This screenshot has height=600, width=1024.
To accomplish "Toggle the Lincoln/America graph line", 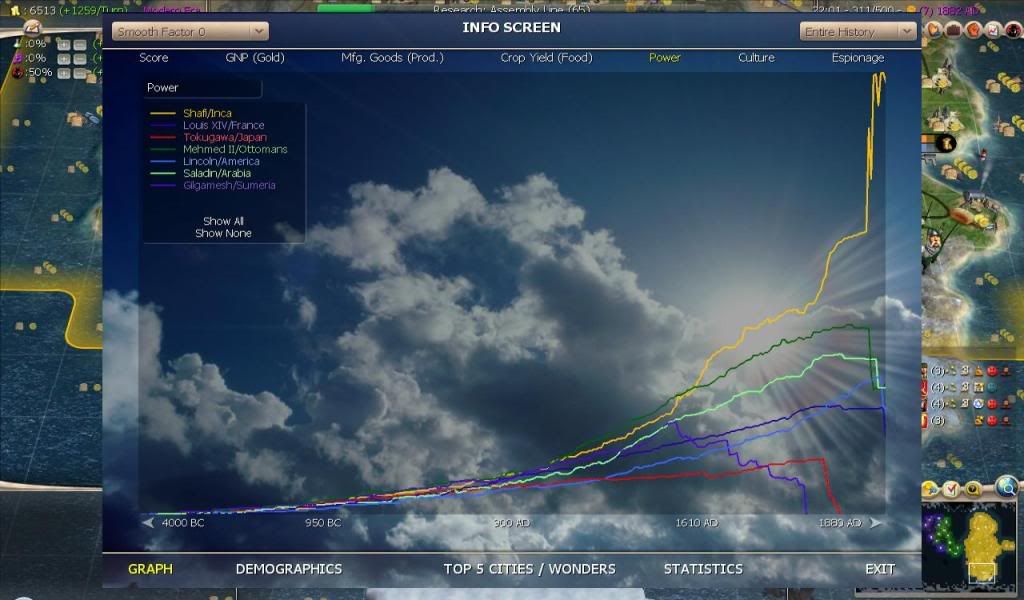I will tap(221, 161).
